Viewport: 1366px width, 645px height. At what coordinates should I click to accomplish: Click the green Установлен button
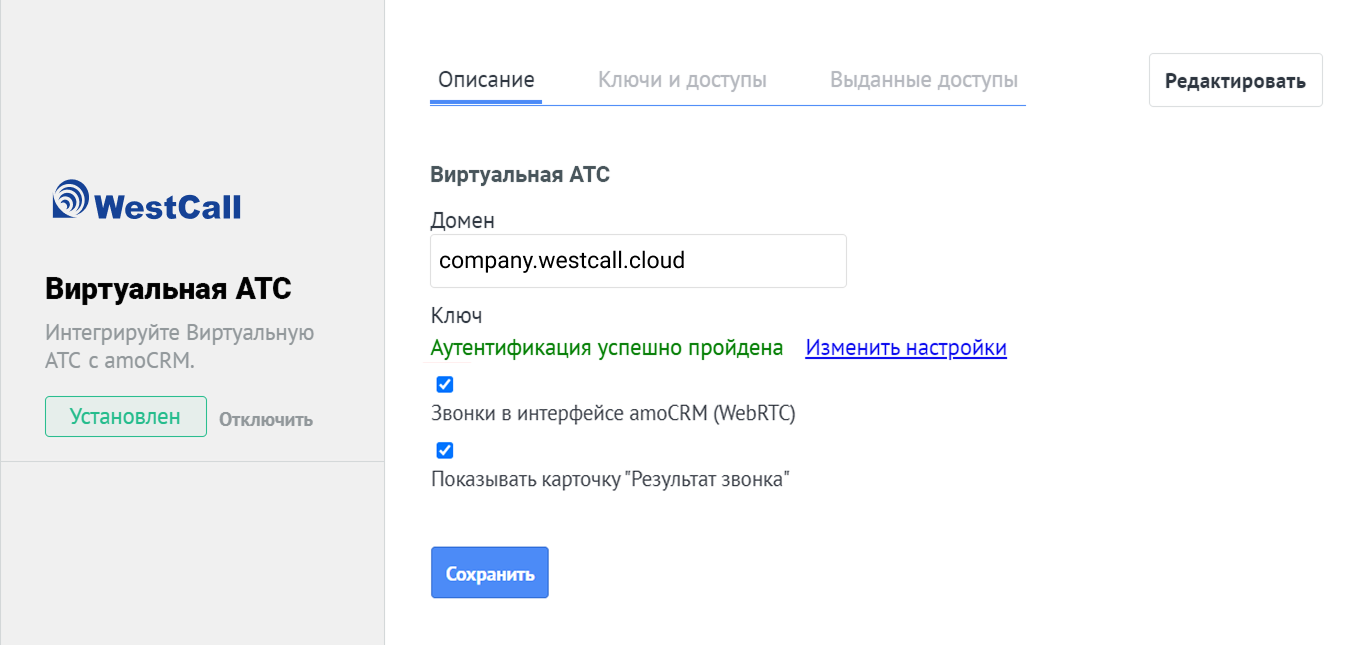pos(125,417)
